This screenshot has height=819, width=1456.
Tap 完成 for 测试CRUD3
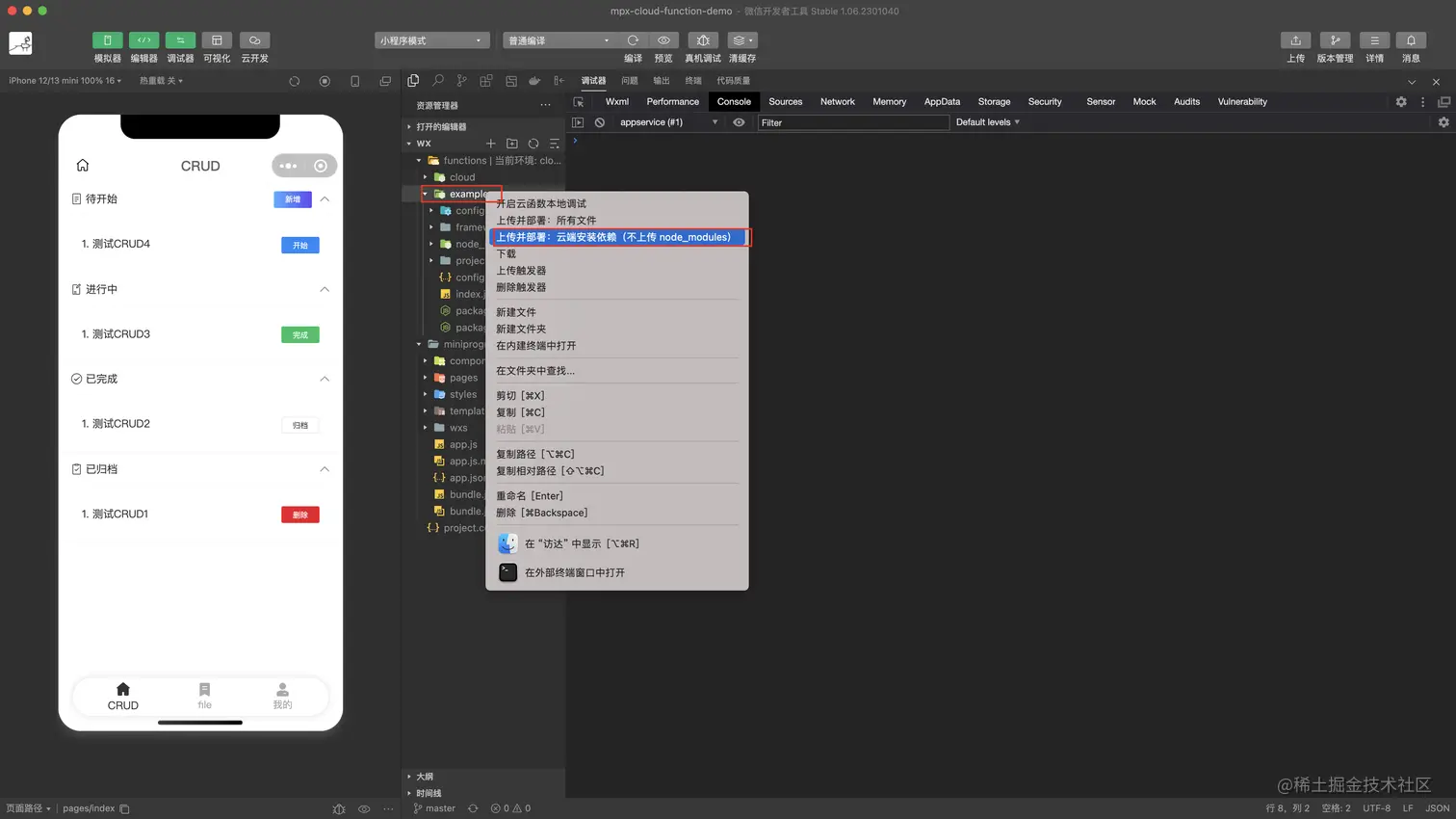[x=300, y=335]
